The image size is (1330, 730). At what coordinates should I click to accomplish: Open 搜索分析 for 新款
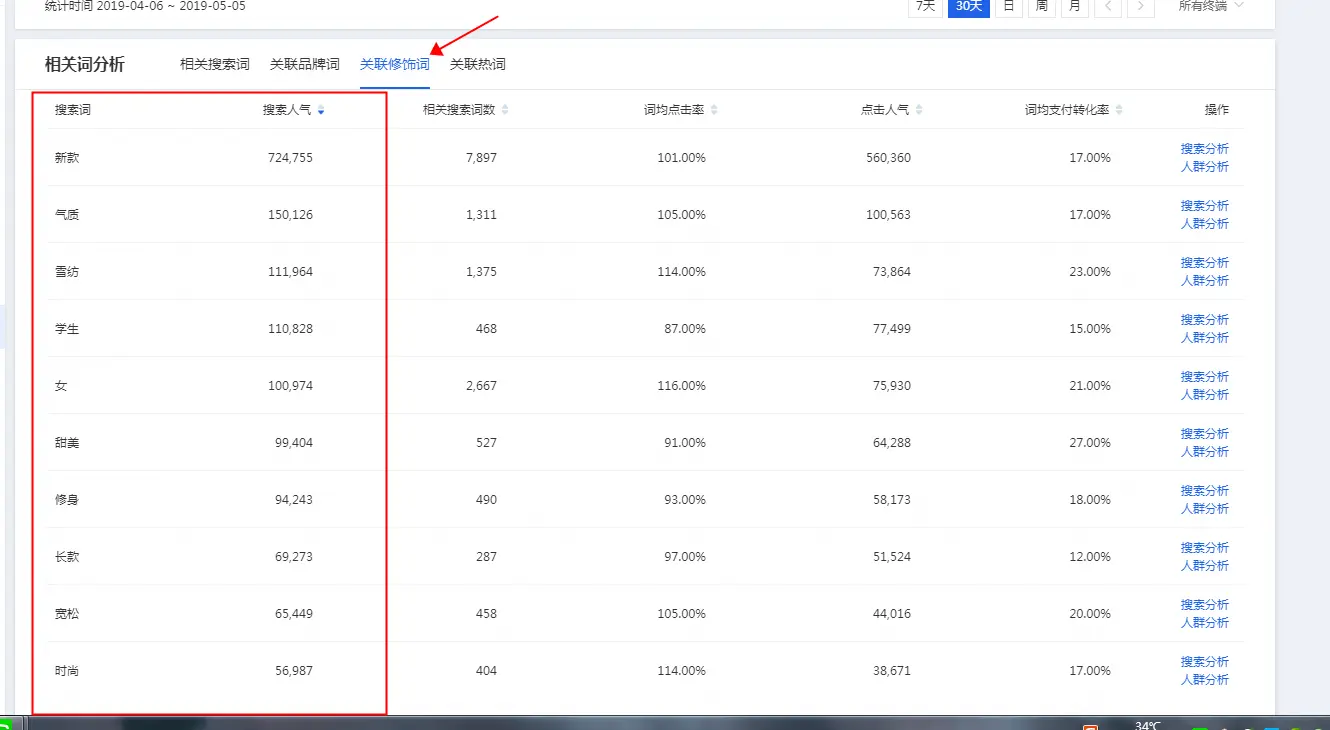(1205, 149)
